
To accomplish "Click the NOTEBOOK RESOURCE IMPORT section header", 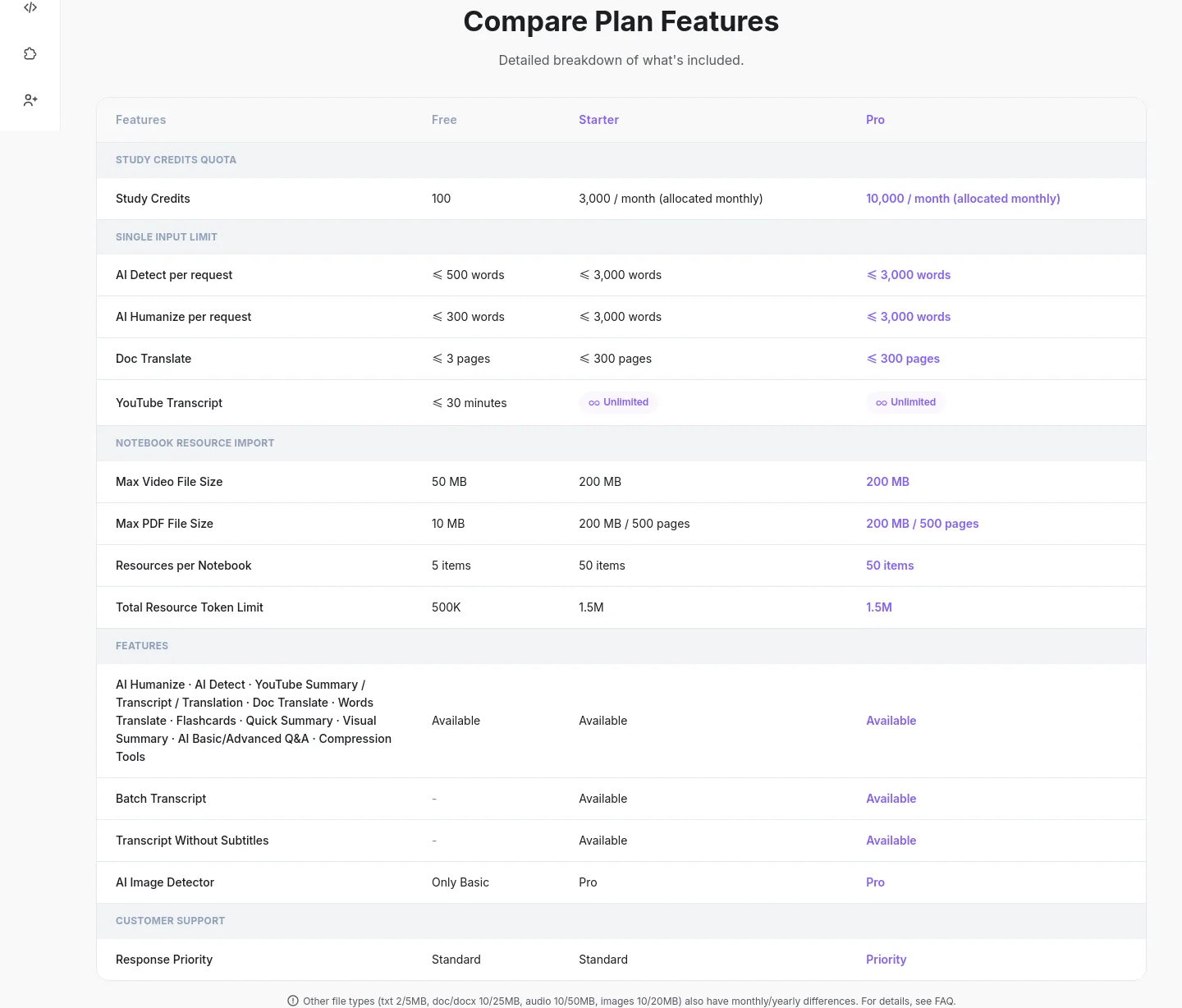I will tap(195, 443).
